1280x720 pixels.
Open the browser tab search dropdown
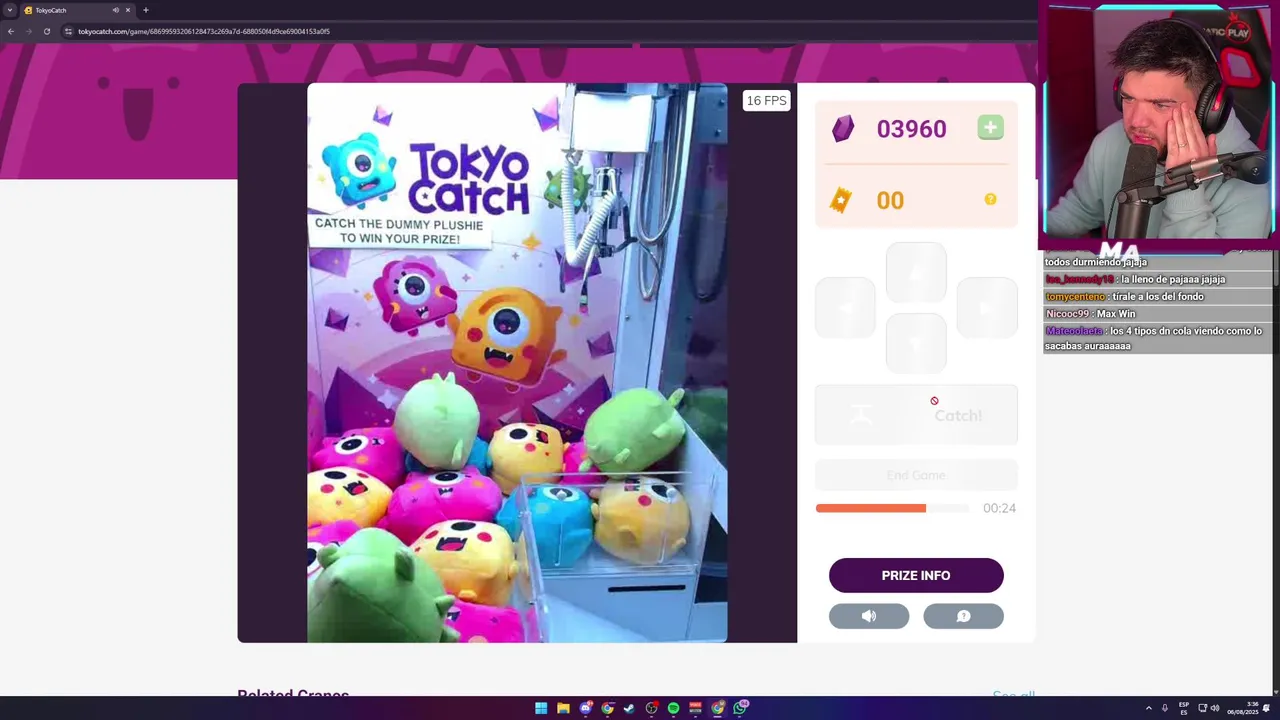point(10,10)
